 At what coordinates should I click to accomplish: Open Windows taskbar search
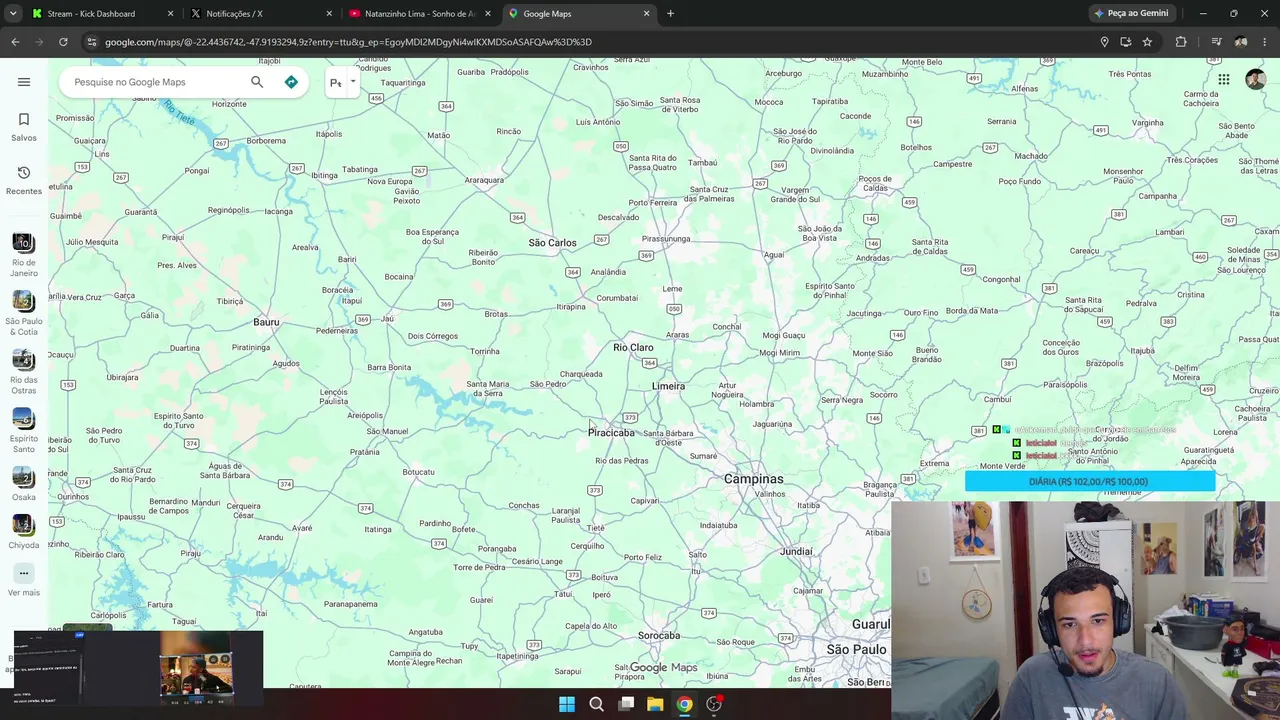pyautogui.click(x=596, y=704)
